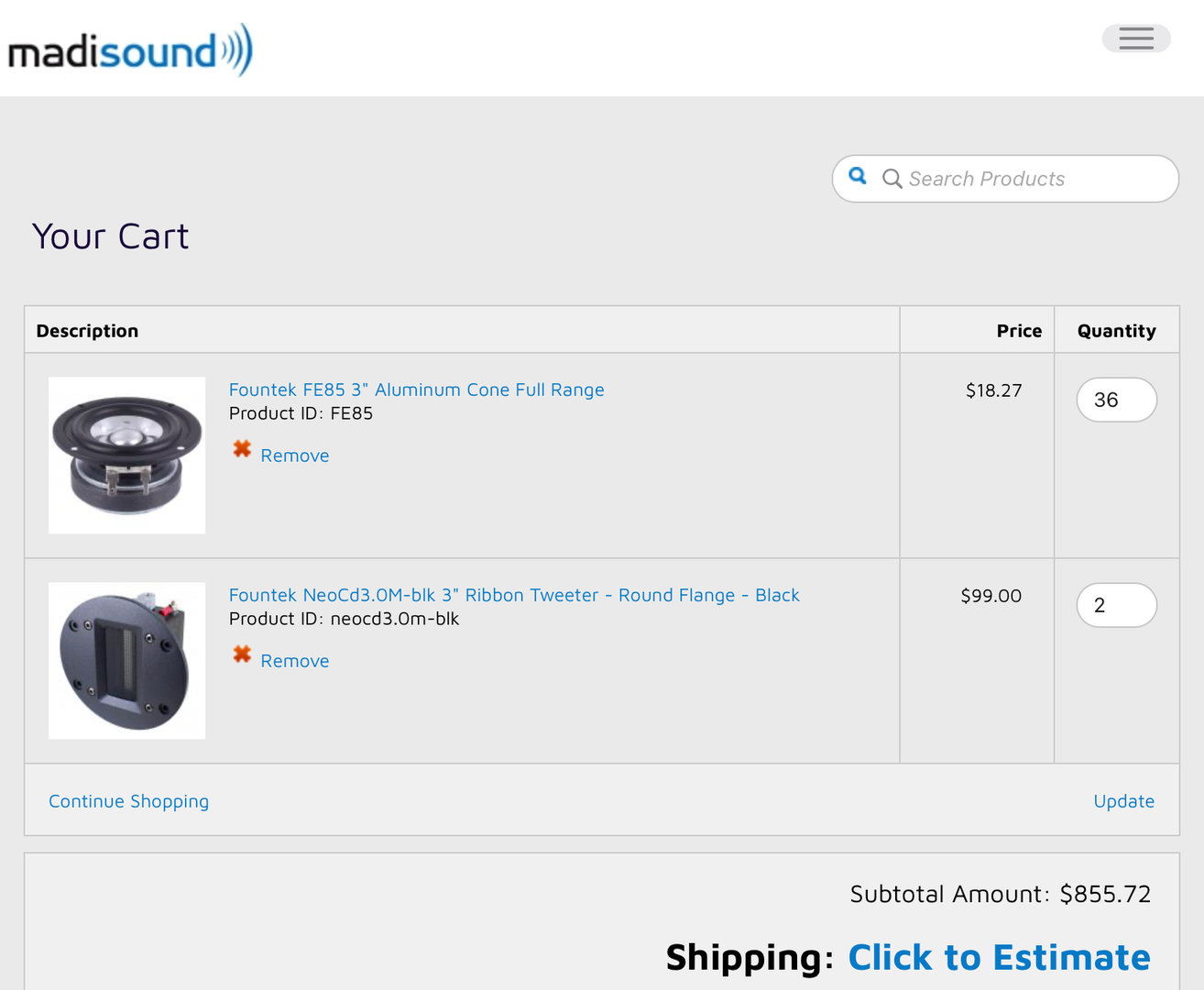Image resolution: width=1204 pixels, height=990 pixels.
Task: Remove the Fountek FE85 from cart
Action: pyautogui.click(x=294, y=456)
